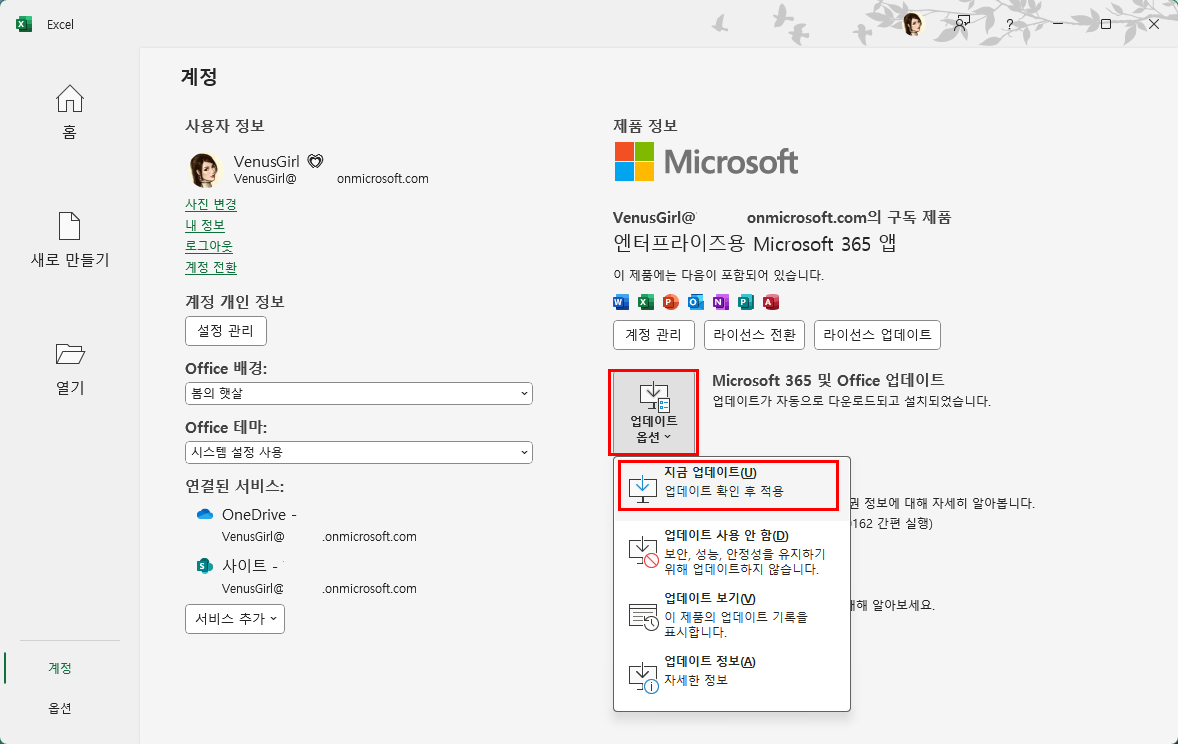Click the OneNote app icon

click(x=720, y=302)
